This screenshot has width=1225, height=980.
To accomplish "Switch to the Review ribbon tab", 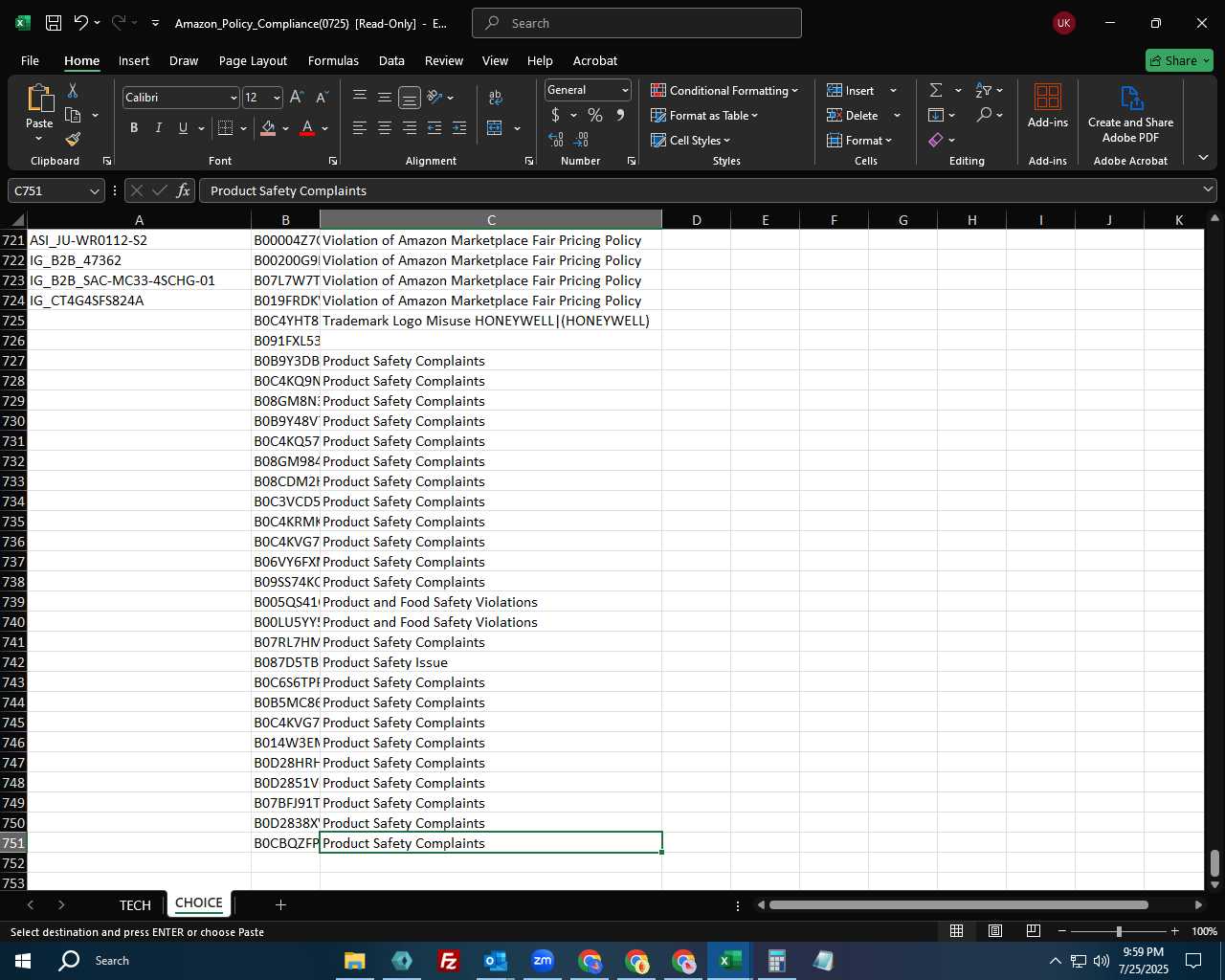I will point(444,60).
